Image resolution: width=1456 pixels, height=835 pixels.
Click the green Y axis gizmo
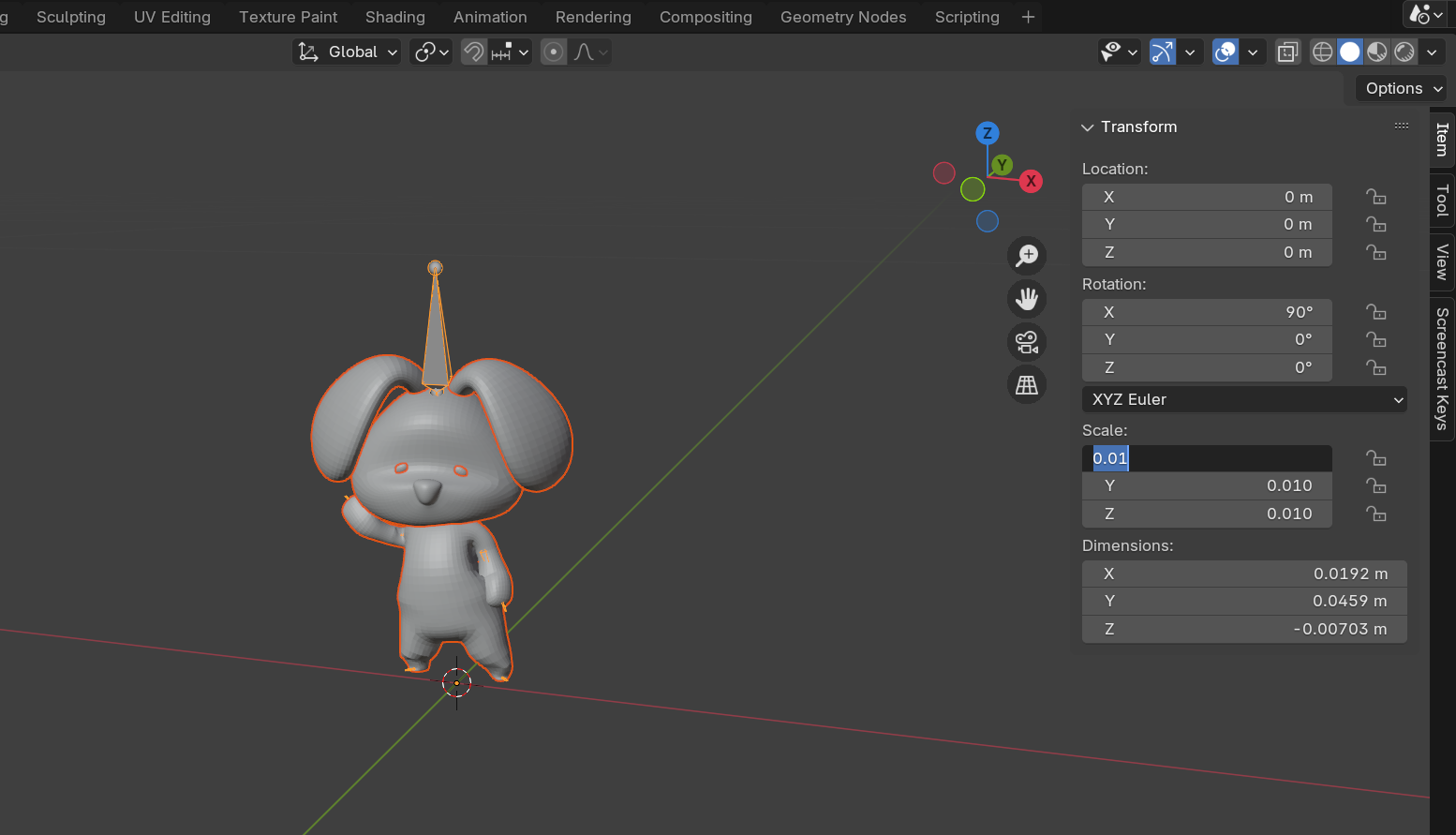point(1003,165)
